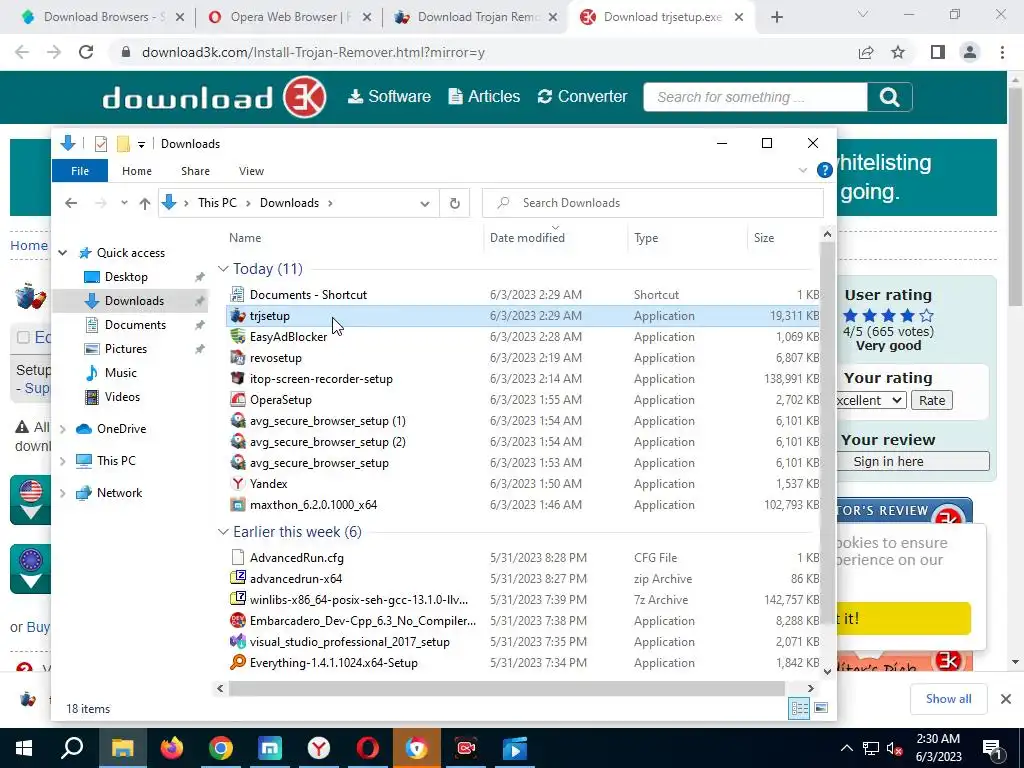Open Yandex browser from the taskbar
The width and height of the screenshot is (1024, 768).
coord(319,748)
